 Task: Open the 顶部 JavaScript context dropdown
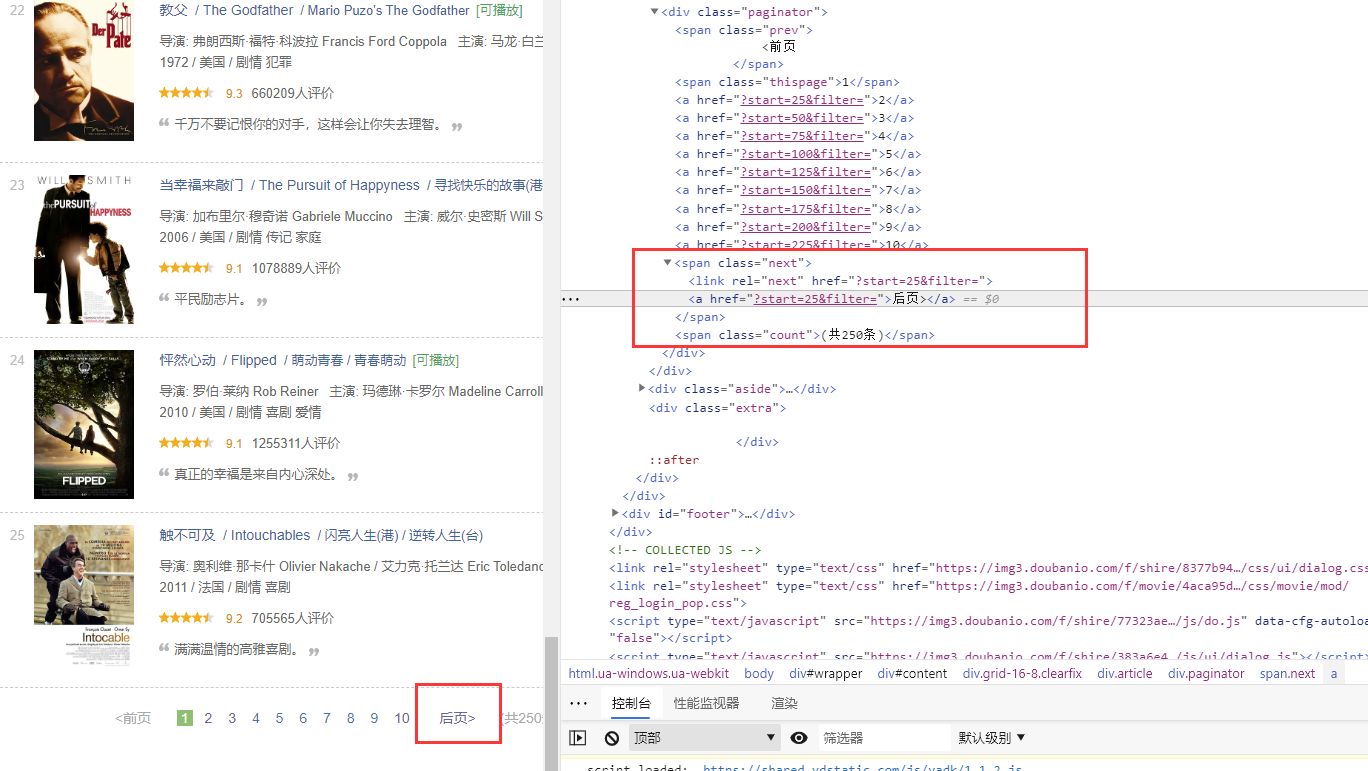tap(704, 738)
